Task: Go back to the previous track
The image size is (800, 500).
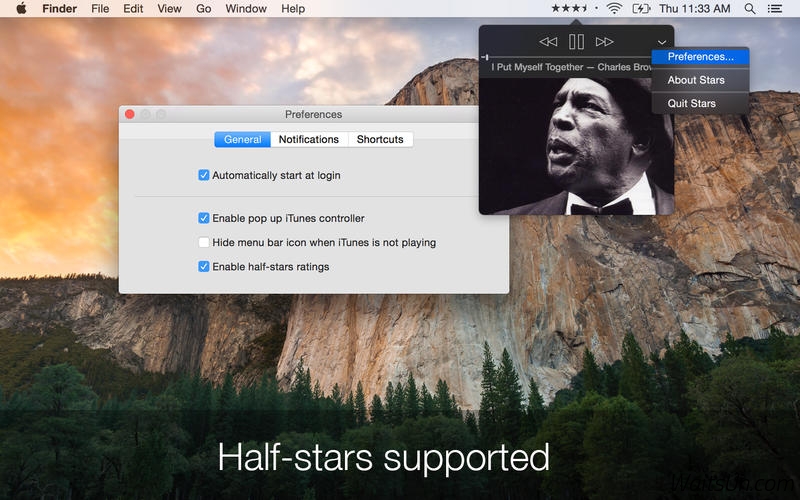Action: point(548,41)
